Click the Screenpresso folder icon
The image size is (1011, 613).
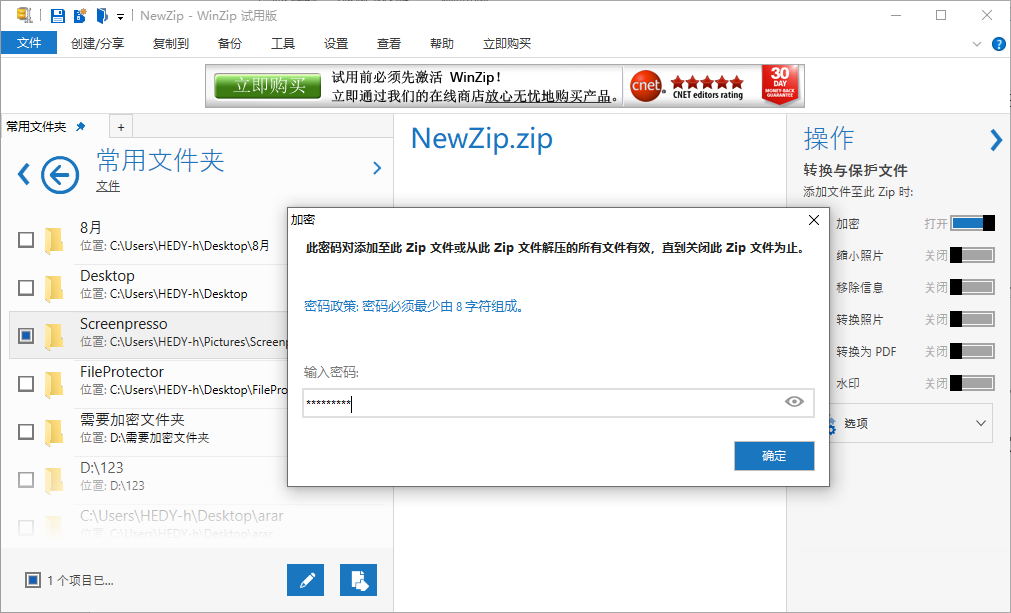pyautogui.click(x=54, y=336)
